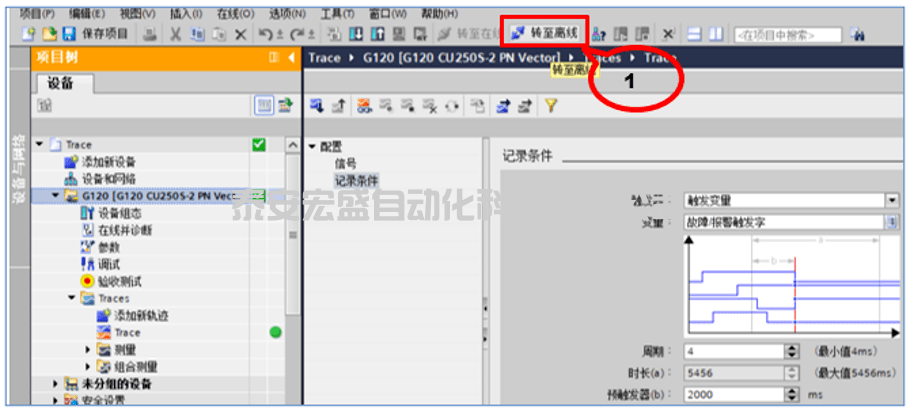Screen dimensions: 912x411
Task: Click the split editor horizontally icon
Action: coord(696,34)
